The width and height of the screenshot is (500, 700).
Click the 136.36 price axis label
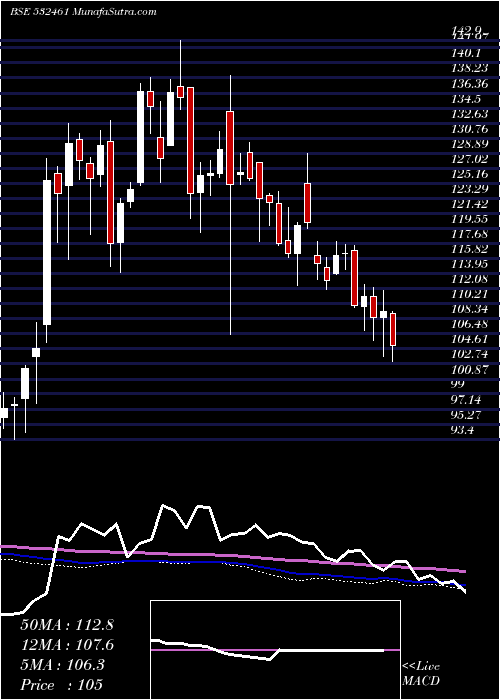pyautogui.click(x=468, y=83)
